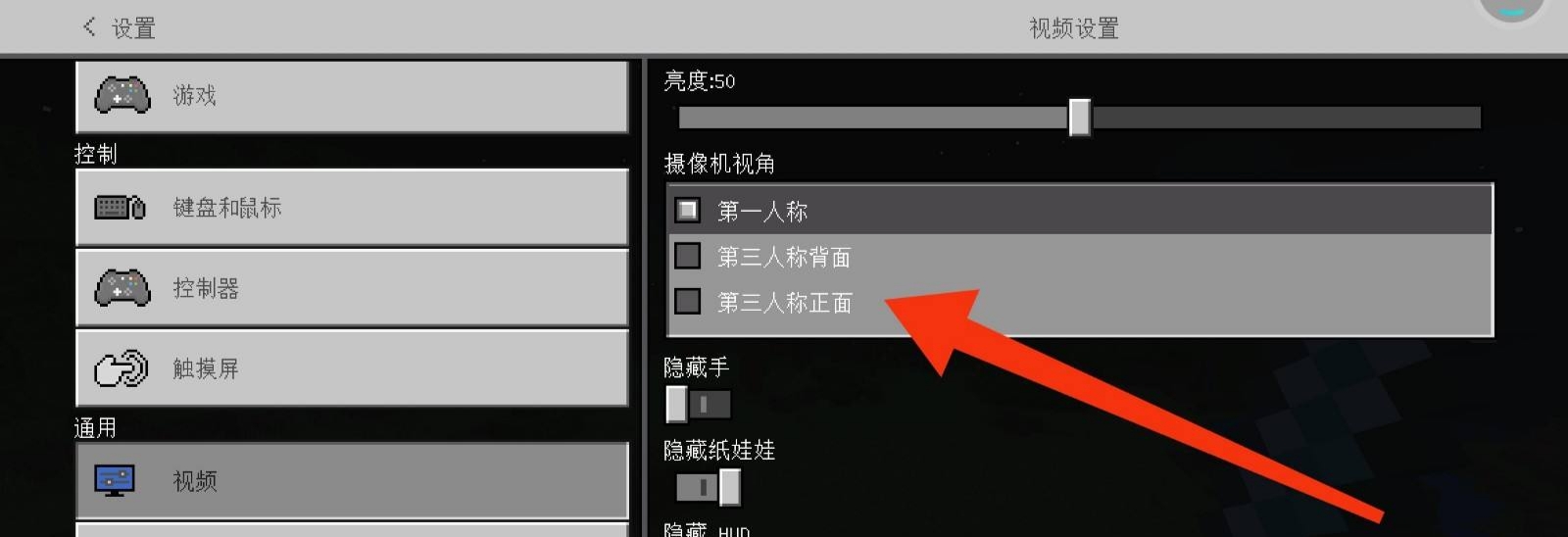Click the dark right portion of brightness track
The height and width of the screenshot is (537, 1568).
tap(1286, 119)
